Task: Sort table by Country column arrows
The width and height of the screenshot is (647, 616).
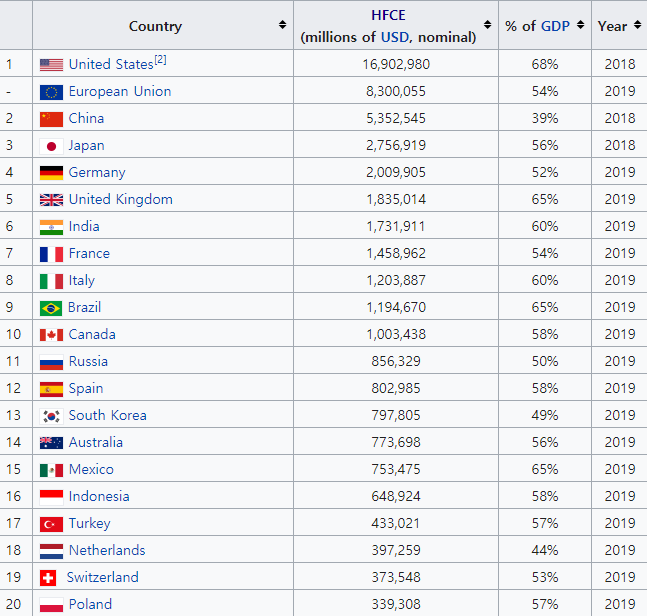Action: [282, 26]
